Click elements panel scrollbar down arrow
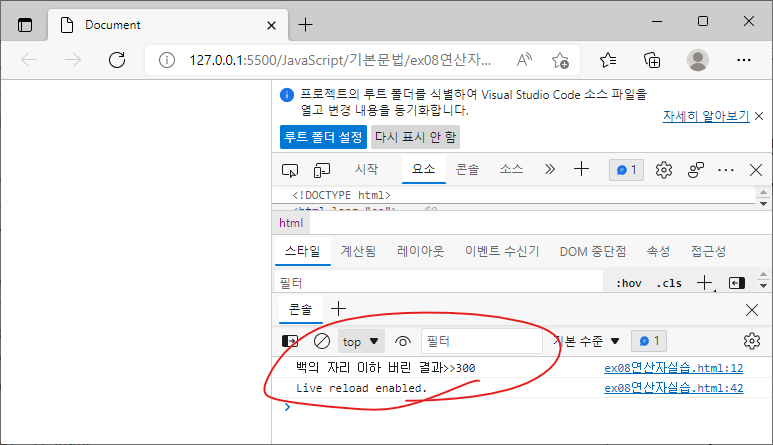773x445 pixels. click(x=763, y=204)
